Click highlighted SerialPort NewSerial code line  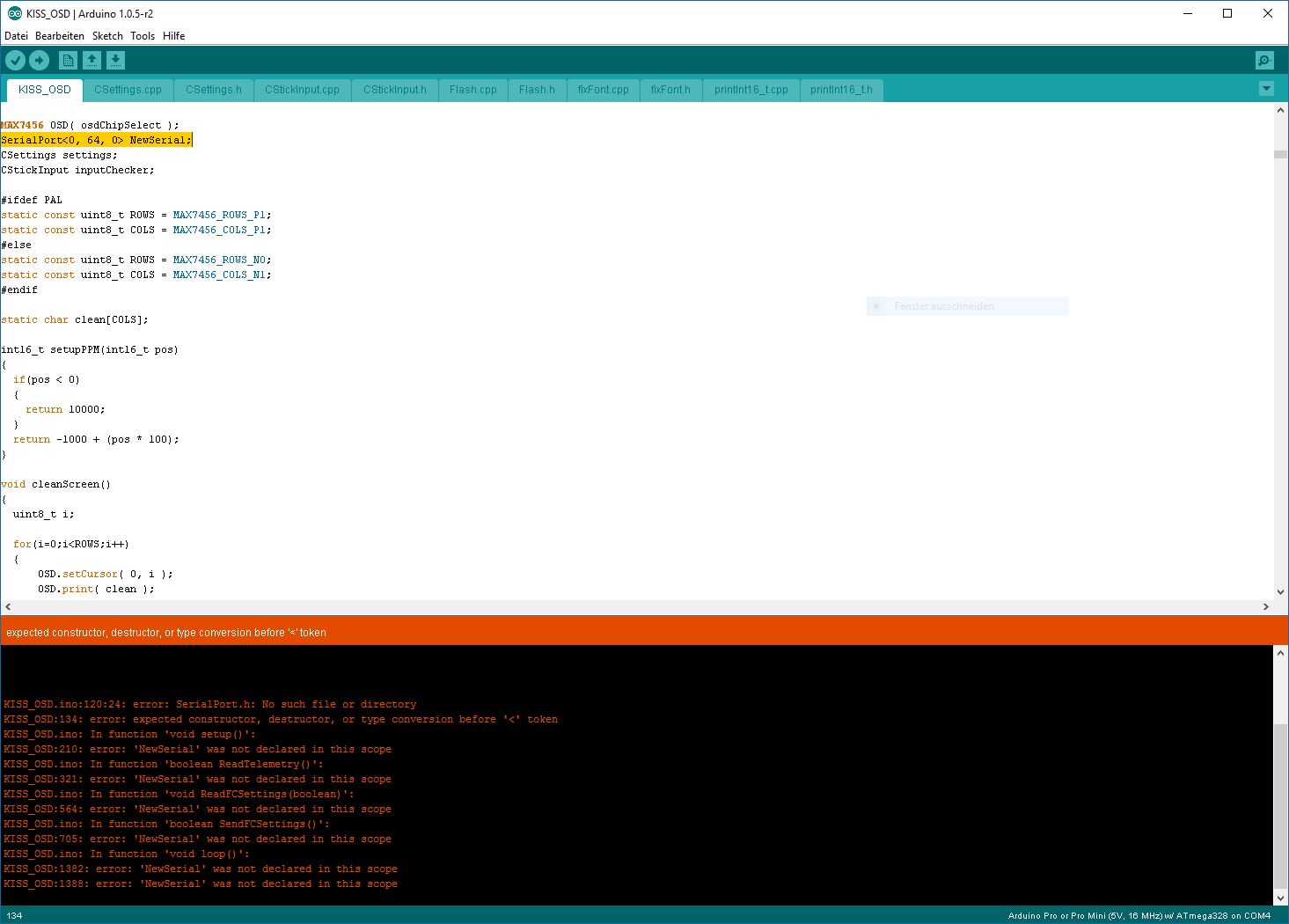pyautogui.click(x=96, y=140)
